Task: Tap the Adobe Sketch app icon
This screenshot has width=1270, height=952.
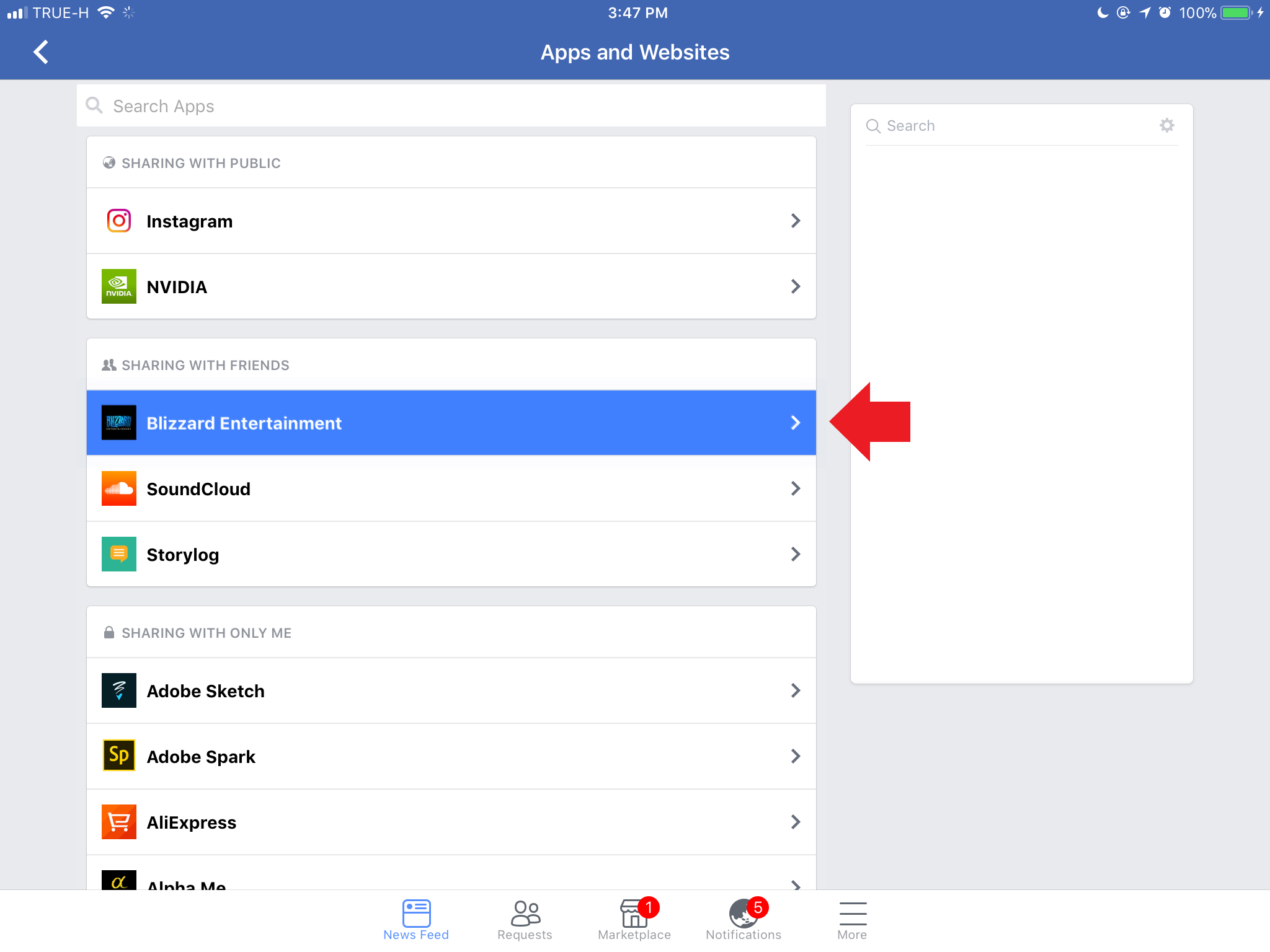Action: [x=118, y=690]
